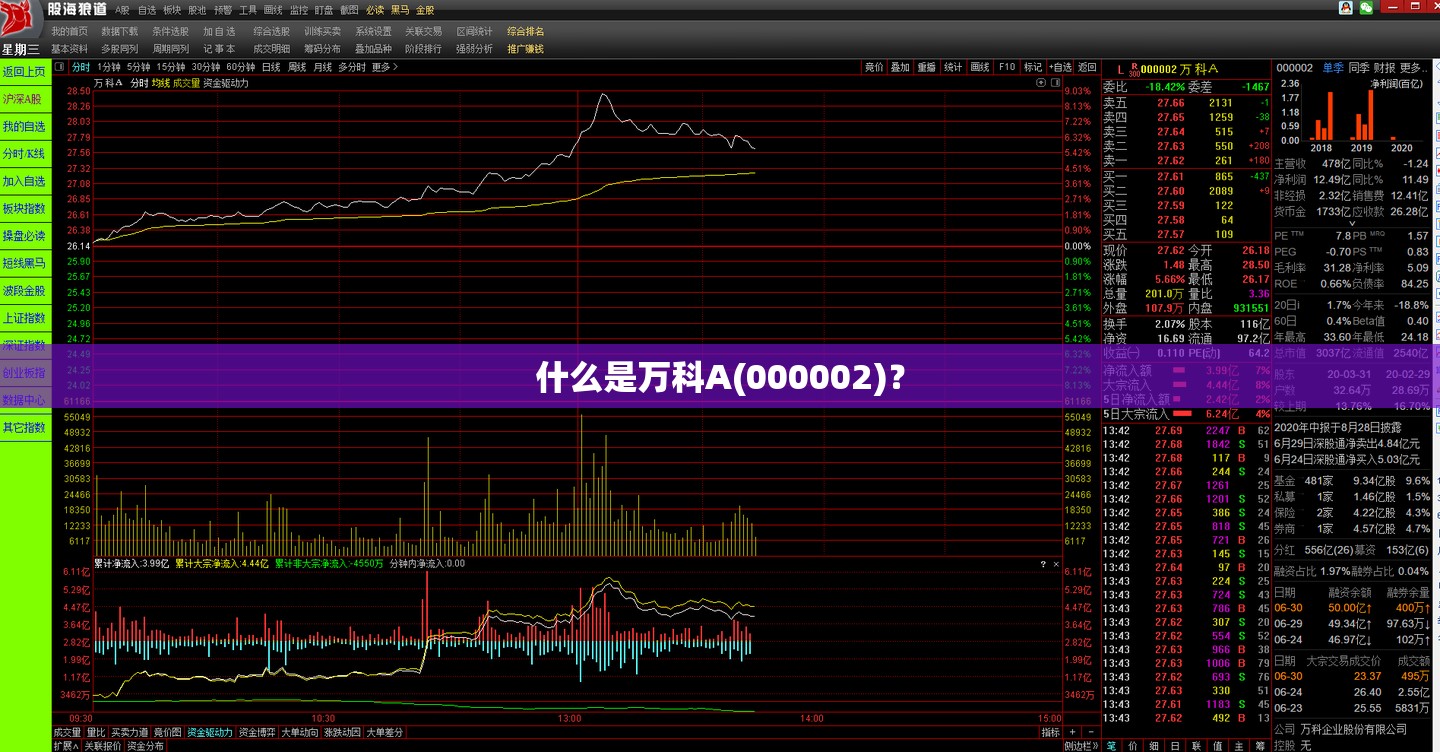The width and height of the screenshot is (1440, 752).
Task: Open the WeChat icon in the title bar
Action: pos(1366,8)
